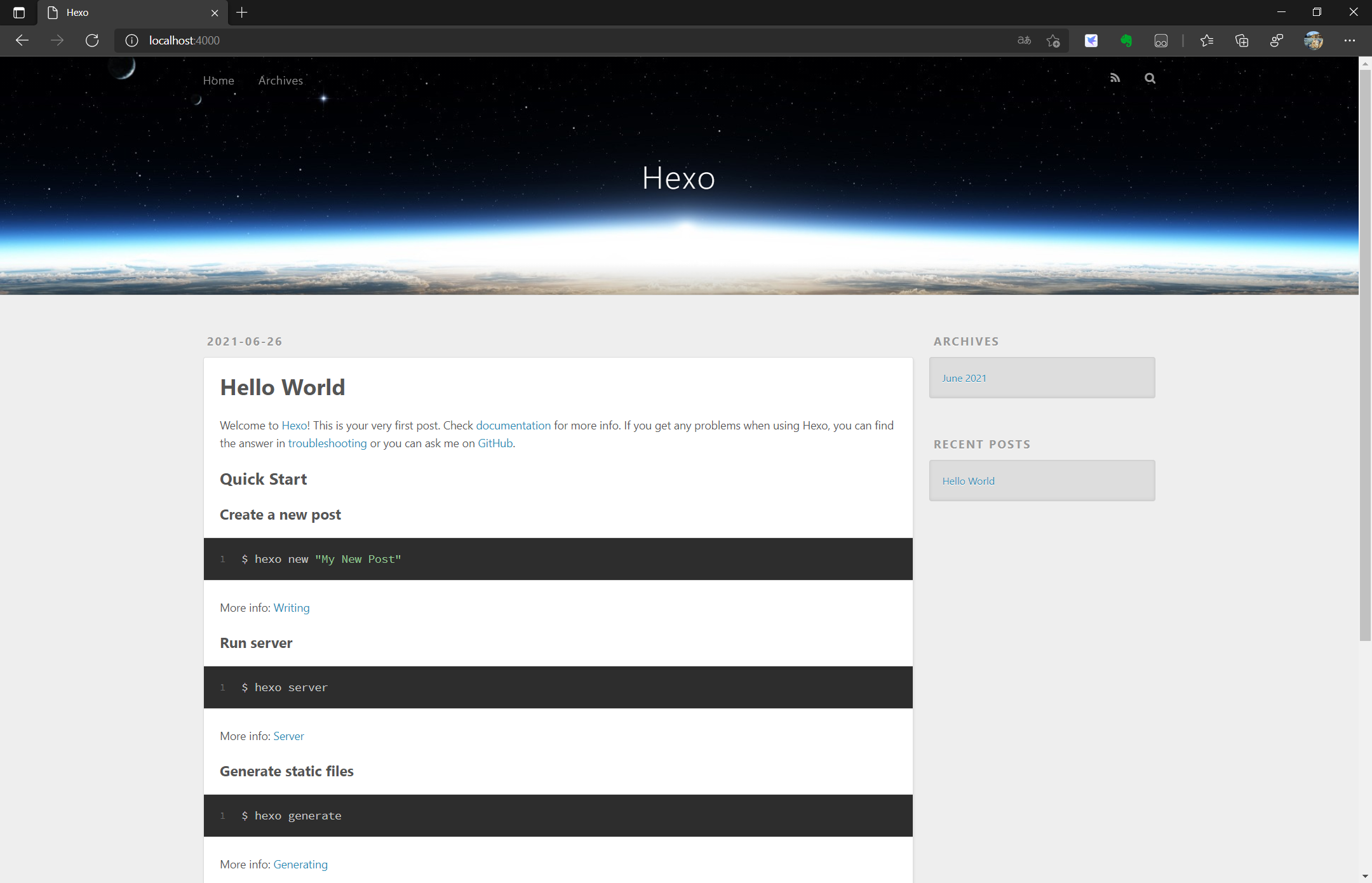Click the address bar showing localhost:4000
The height and width of the screenshot is (883, 1372).
[508, 41]
